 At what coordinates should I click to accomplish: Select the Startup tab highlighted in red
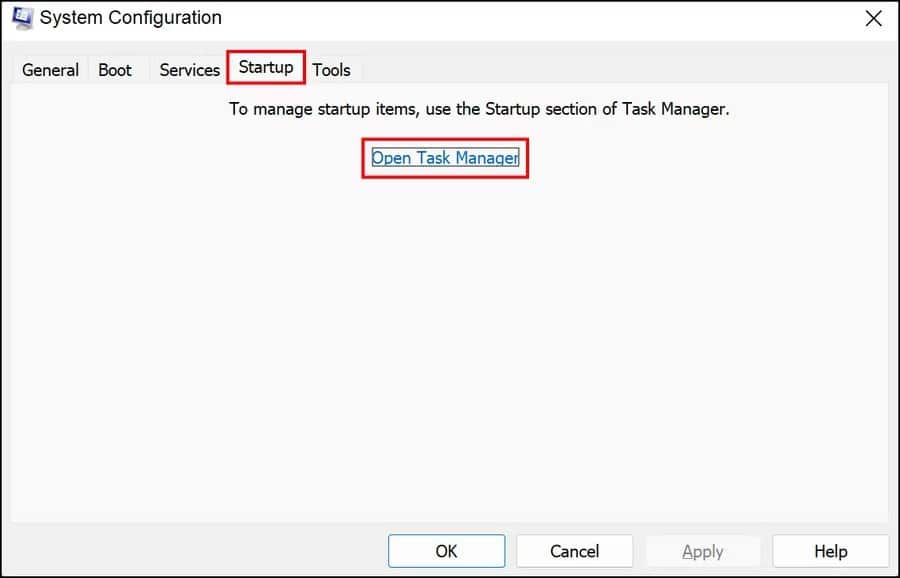(x=265, y=67)
